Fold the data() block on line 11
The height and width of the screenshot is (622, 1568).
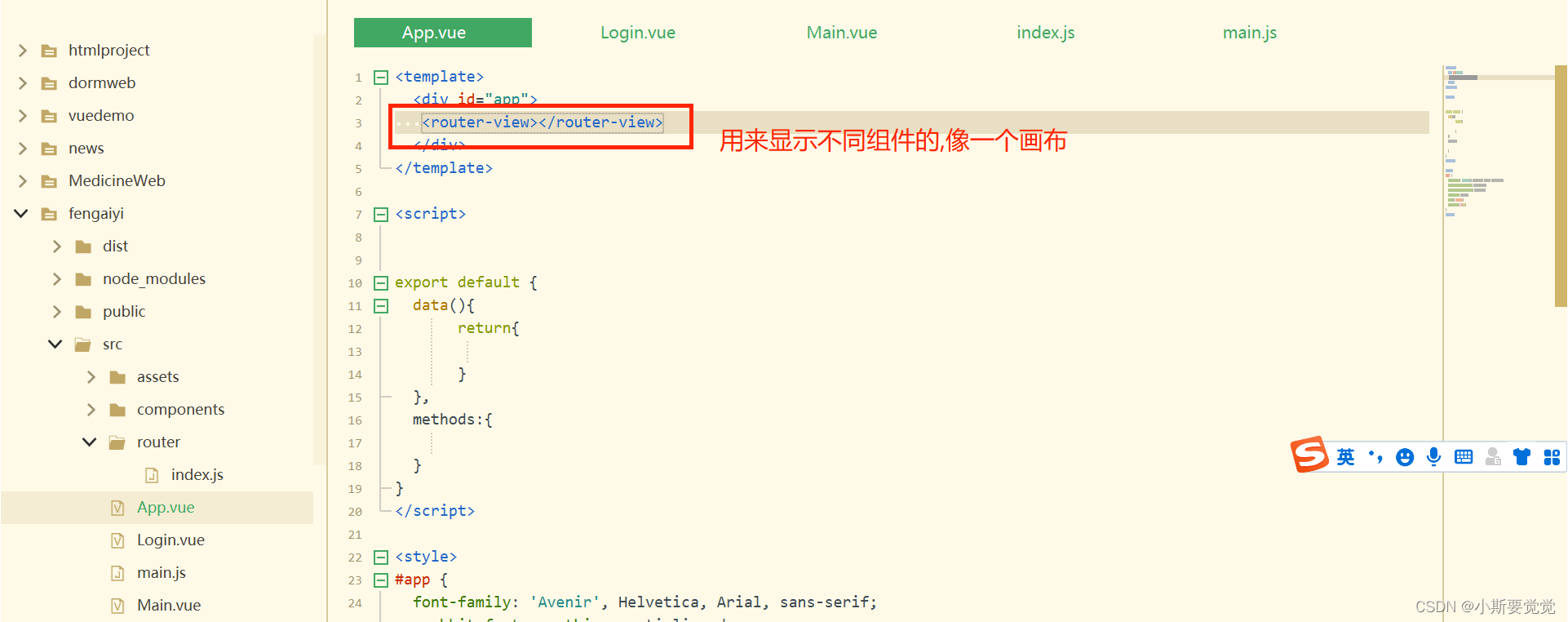tap(381, 306)
